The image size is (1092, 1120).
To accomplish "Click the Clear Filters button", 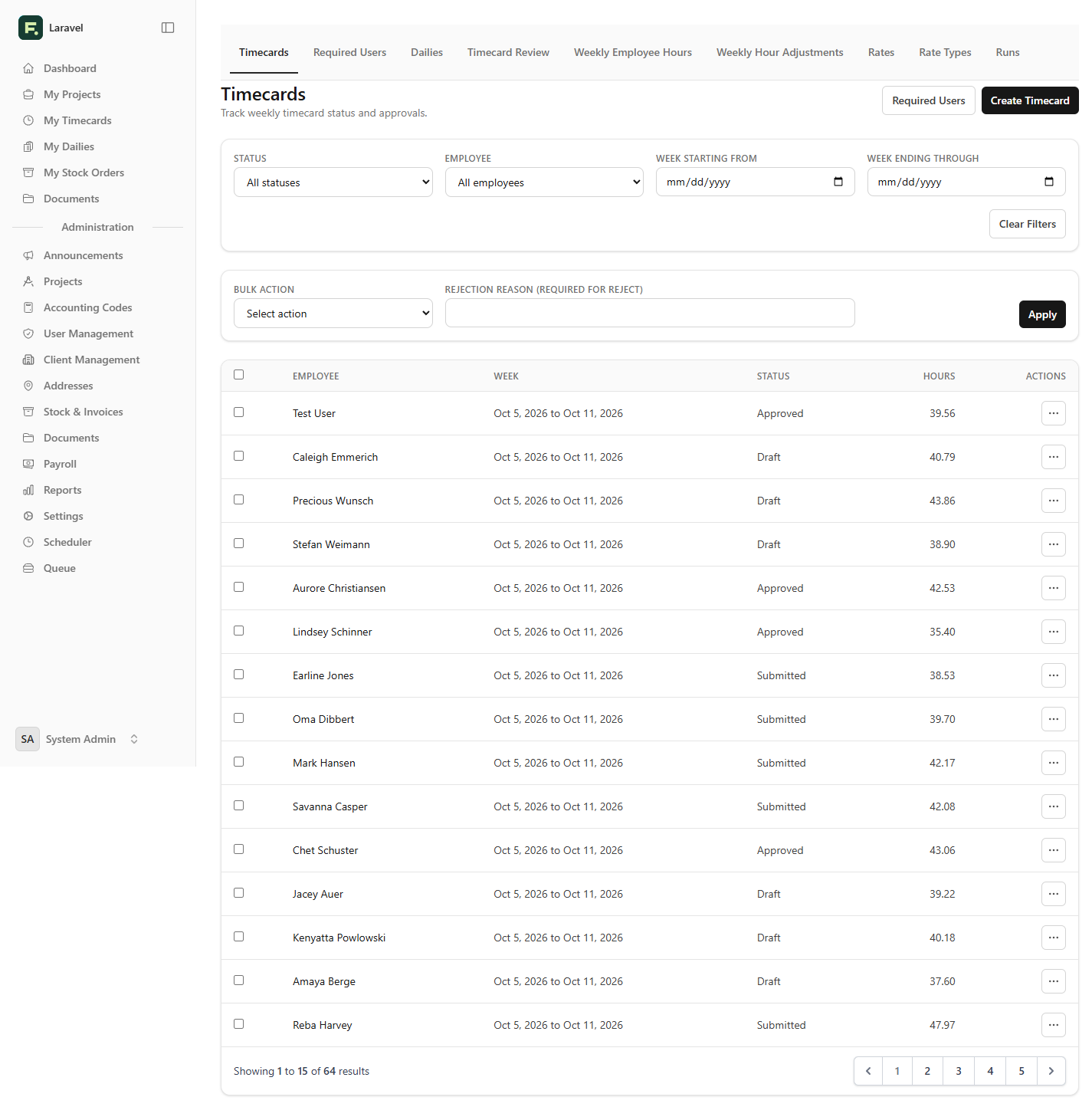I will [x=1028, y=224].
